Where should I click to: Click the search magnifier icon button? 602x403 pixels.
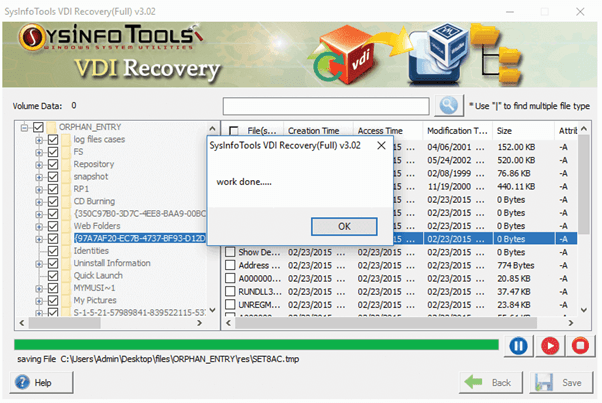[448, 105]
